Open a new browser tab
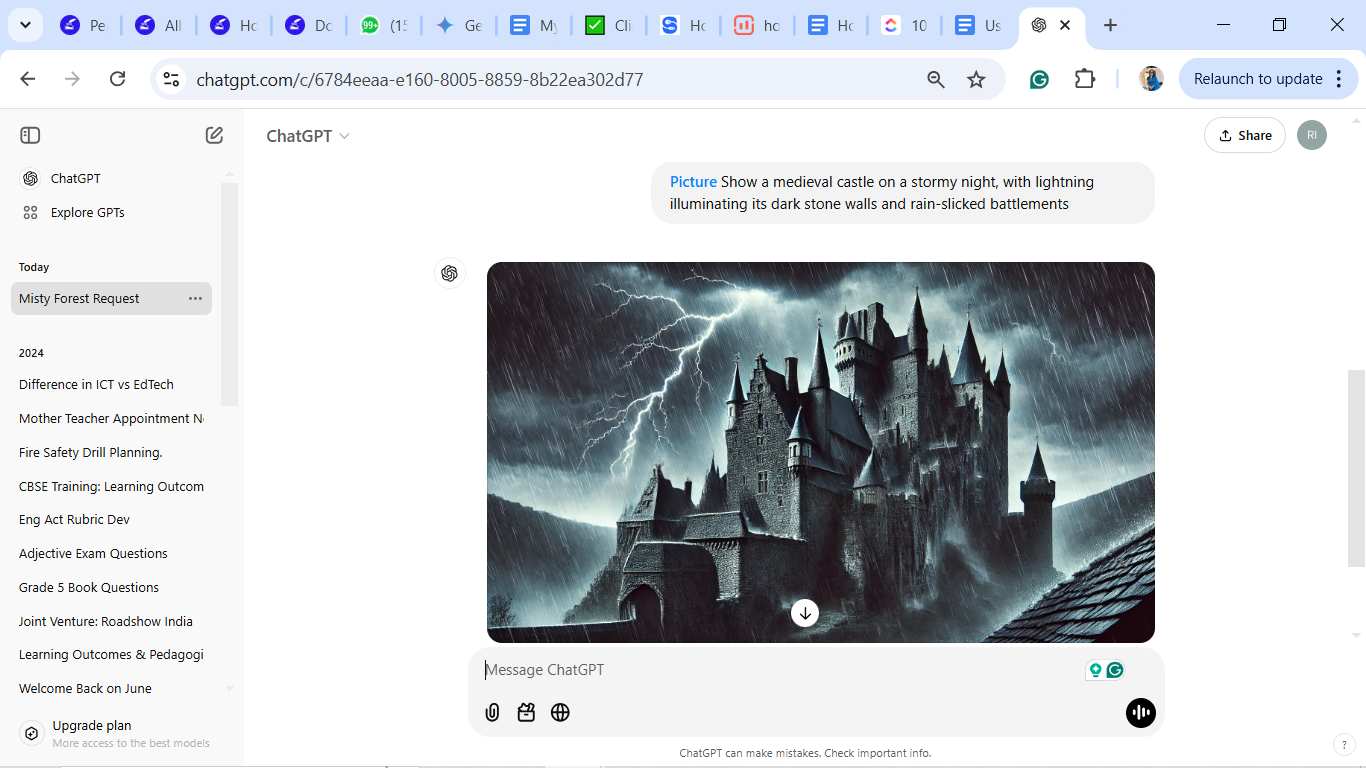 (1110, 25)
